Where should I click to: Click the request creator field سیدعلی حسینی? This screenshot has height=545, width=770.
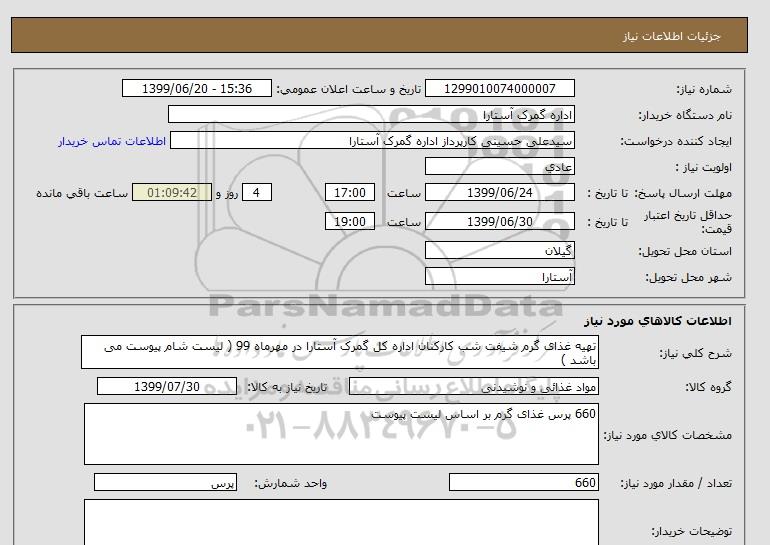[x=372, y=140]
